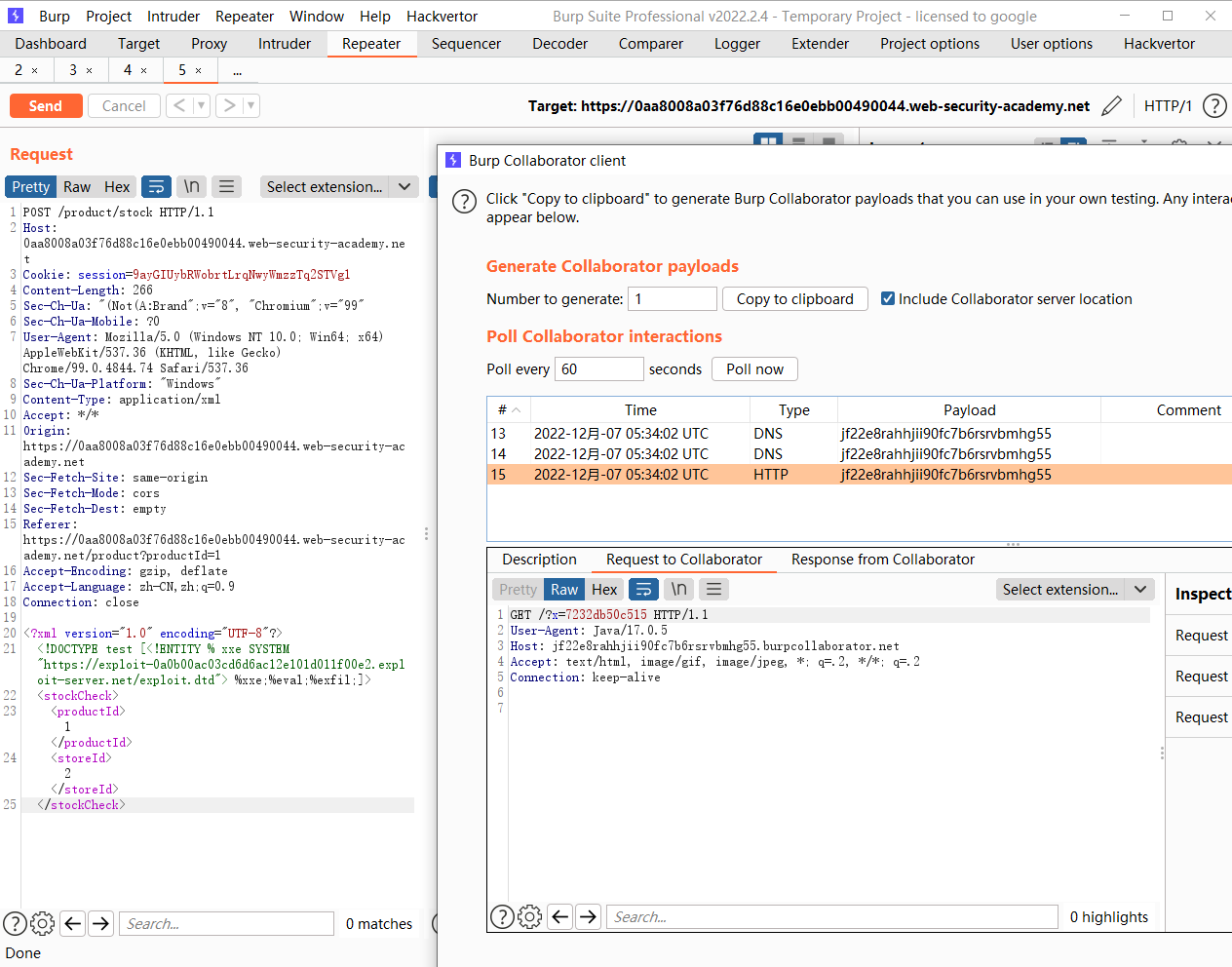Open the search gear in the Collaborator viewer
The image size is (1232, 967).
[529, 916]
